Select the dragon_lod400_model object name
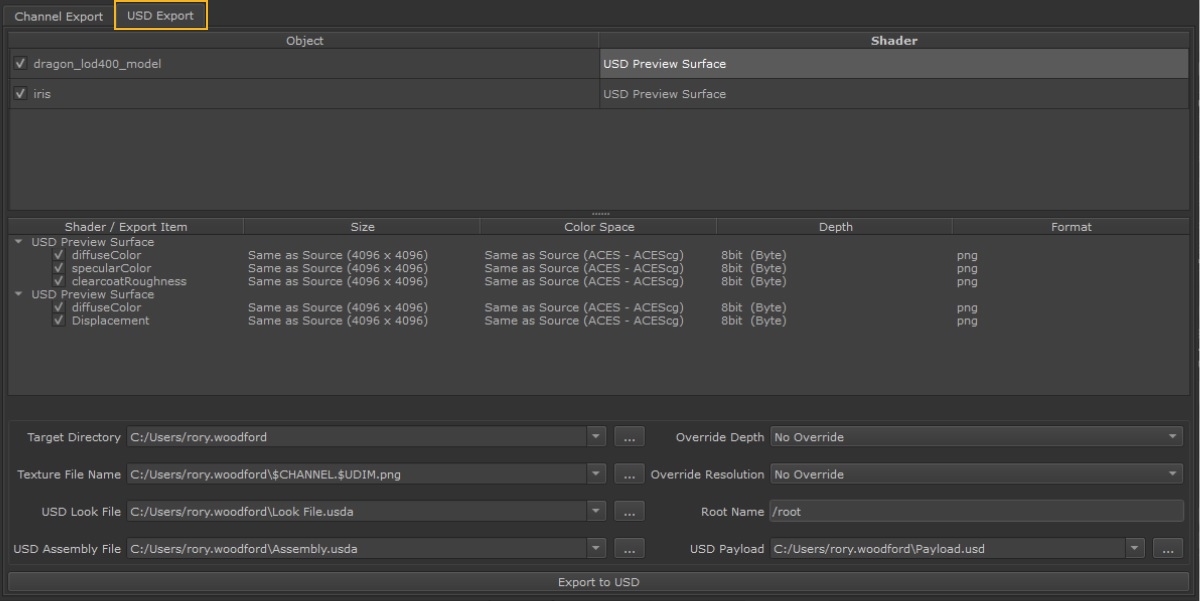The height and width of the screenshot is (601, 1200). pyautogui.click(x=97, y=64)
